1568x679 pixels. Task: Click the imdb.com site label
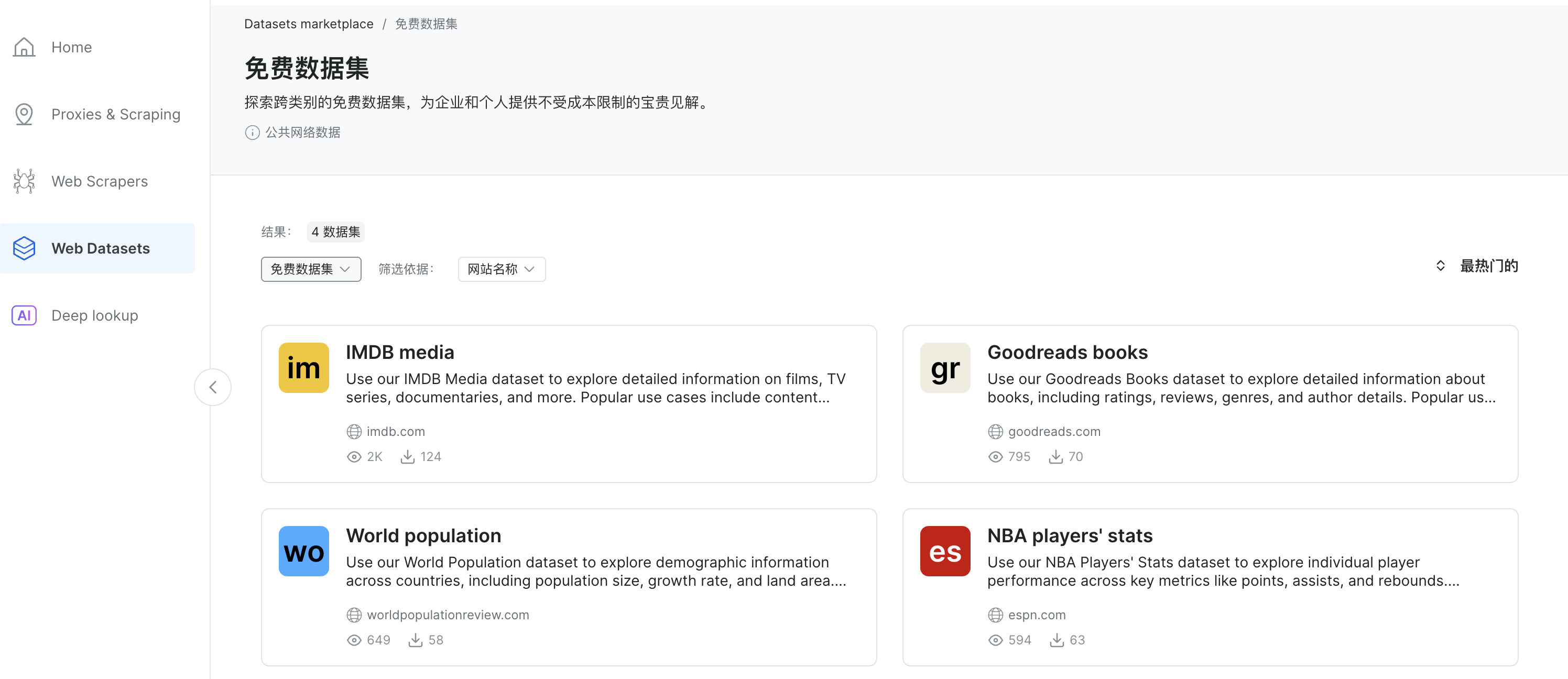(x=396, y=431)
